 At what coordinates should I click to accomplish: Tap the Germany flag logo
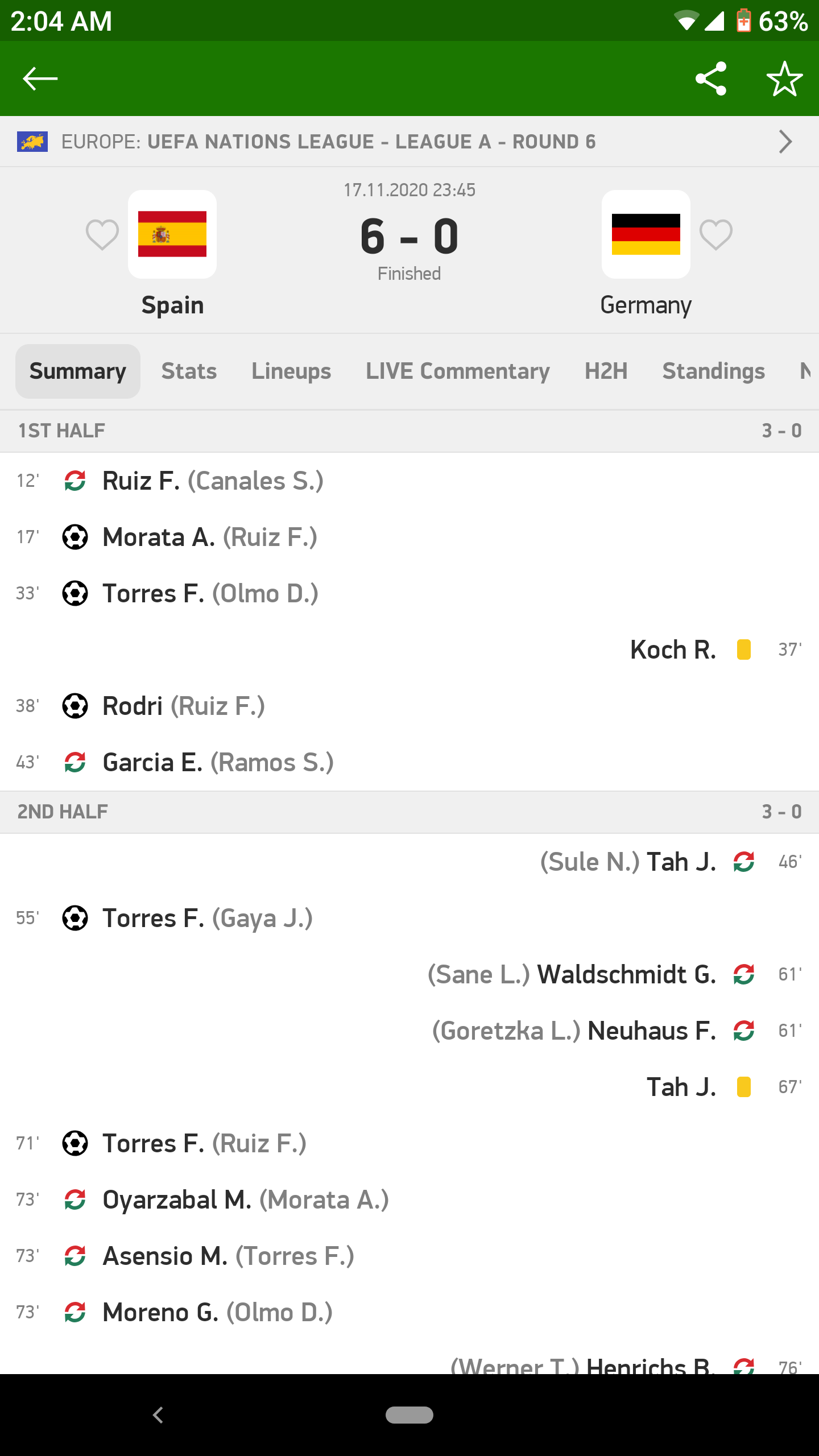[646, 234]
